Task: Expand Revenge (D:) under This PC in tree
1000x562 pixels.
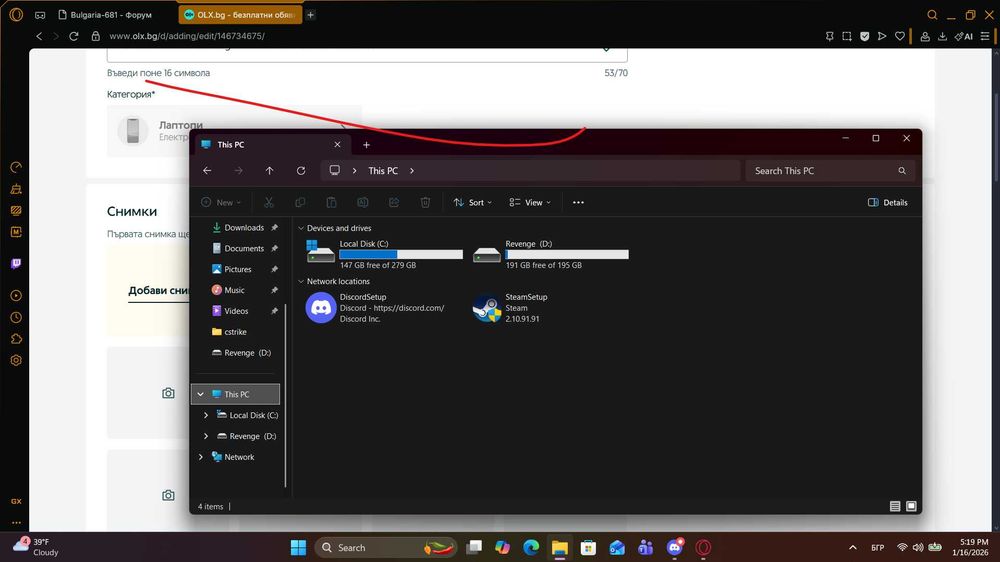Action: pyautogui.click(x=205, y=436)
